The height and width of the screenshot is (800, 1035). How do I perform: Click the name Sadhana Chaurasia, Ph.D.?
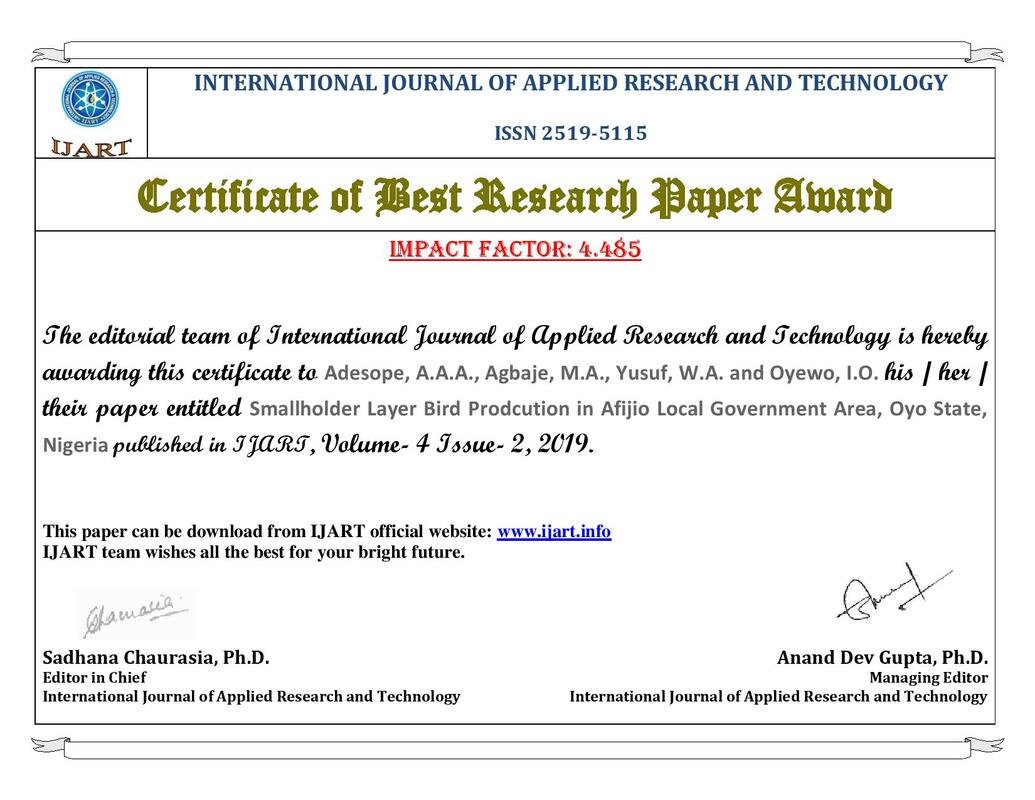[156, 657]
